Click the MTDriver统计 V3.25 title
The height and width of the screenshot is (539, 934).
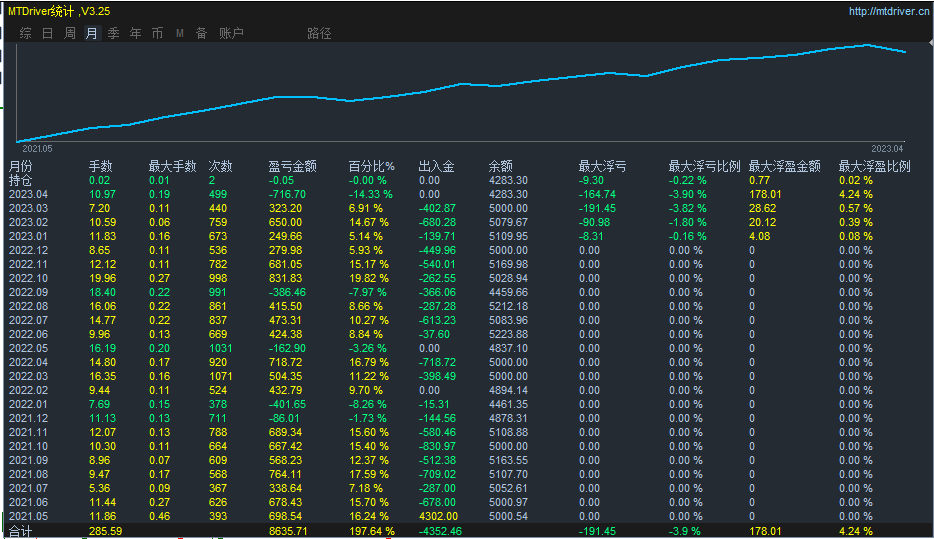[58, 11]
